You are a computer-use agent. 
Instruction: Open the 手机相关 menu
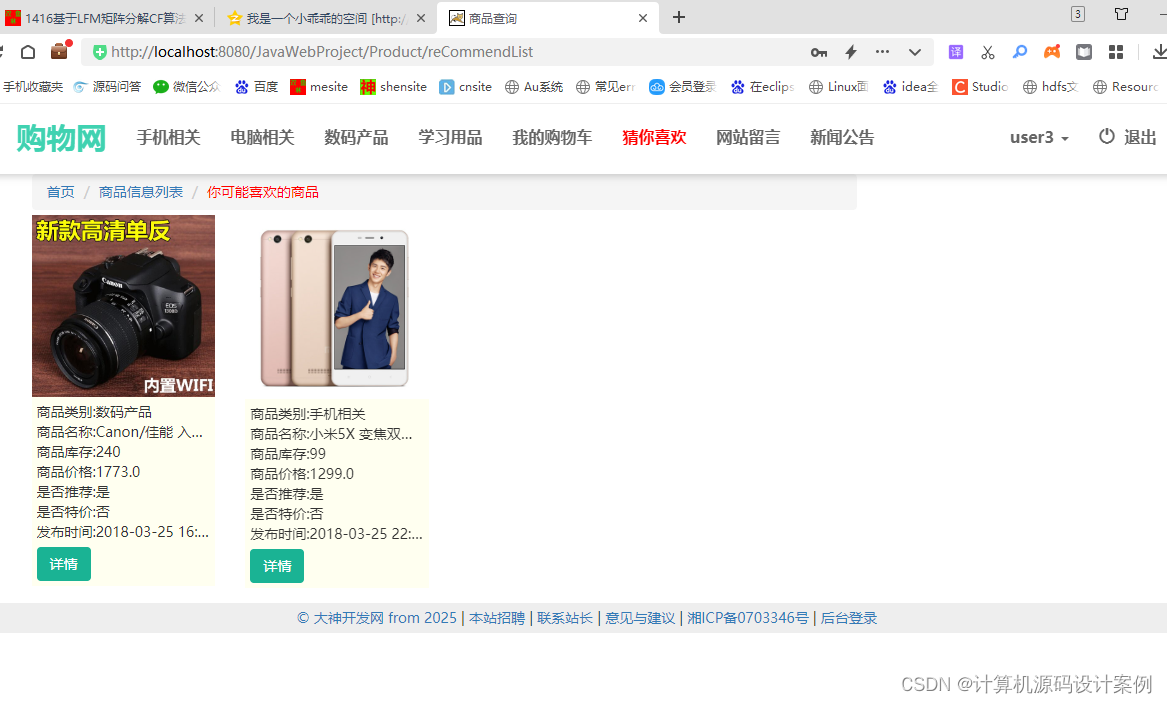pyautogui.click(x=168, y=138)
